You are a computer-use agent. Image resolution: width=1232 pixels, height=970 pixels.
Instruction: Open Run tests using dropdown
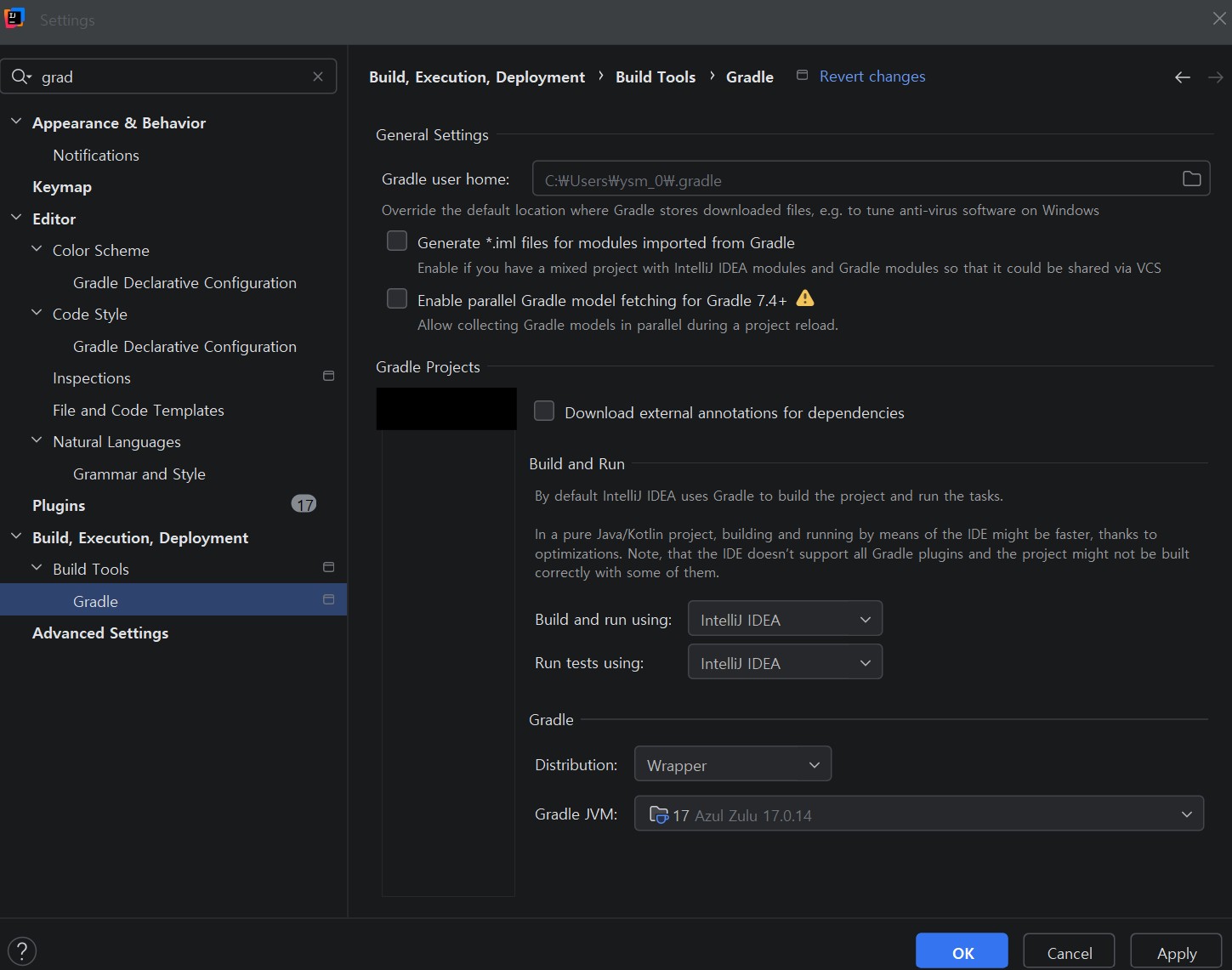click(x=785, y=662)
